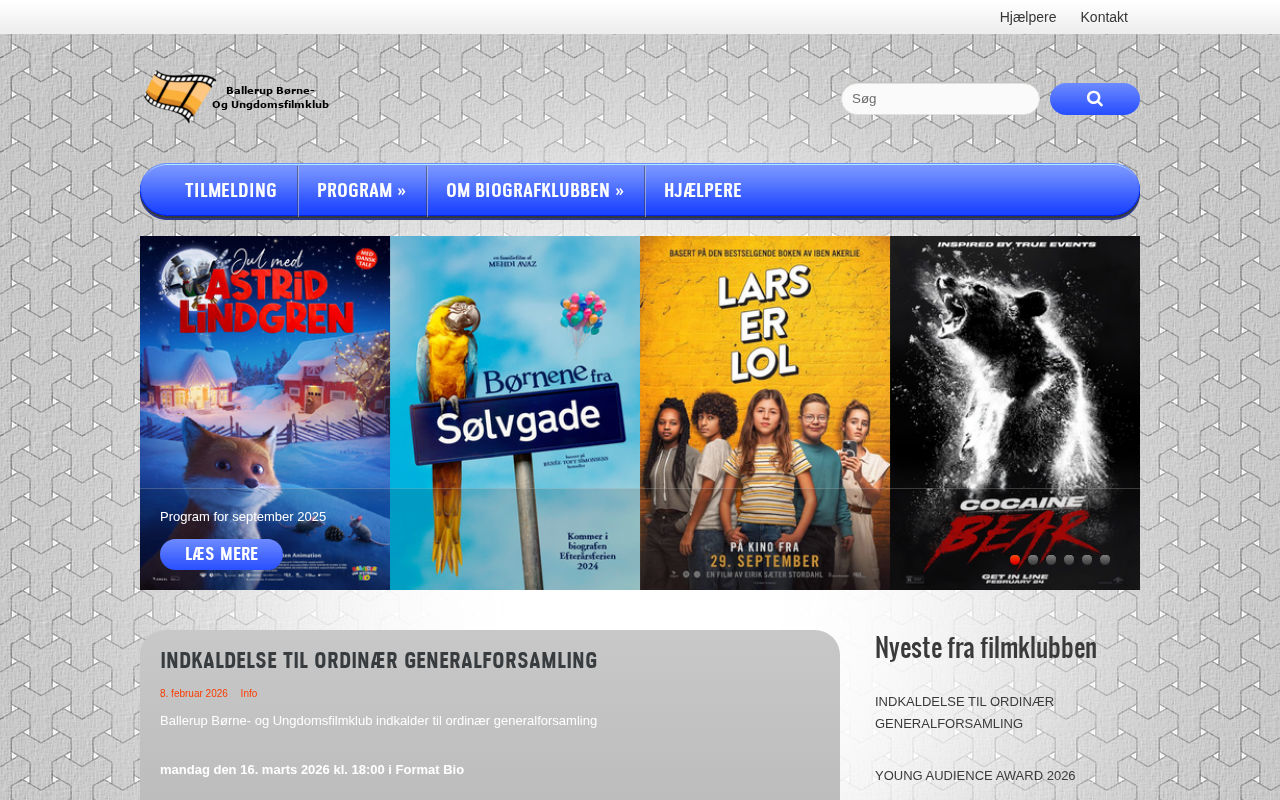The width and height of the screenshot is (1280, 800).
Task: Click the Ballerup Børne- og Ungdomsfilmklub logo
Action: [236, 97]
